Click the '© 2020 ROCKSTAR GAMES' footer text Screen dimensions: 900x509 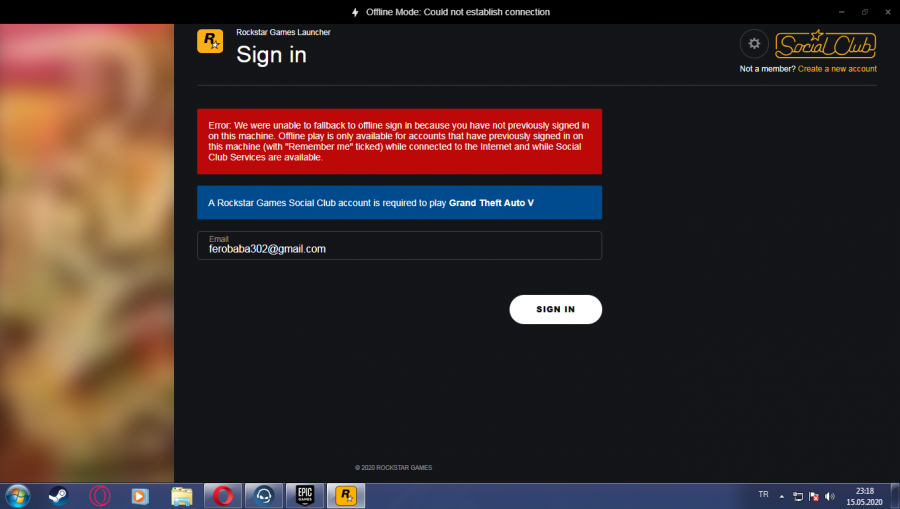[394, 468]
